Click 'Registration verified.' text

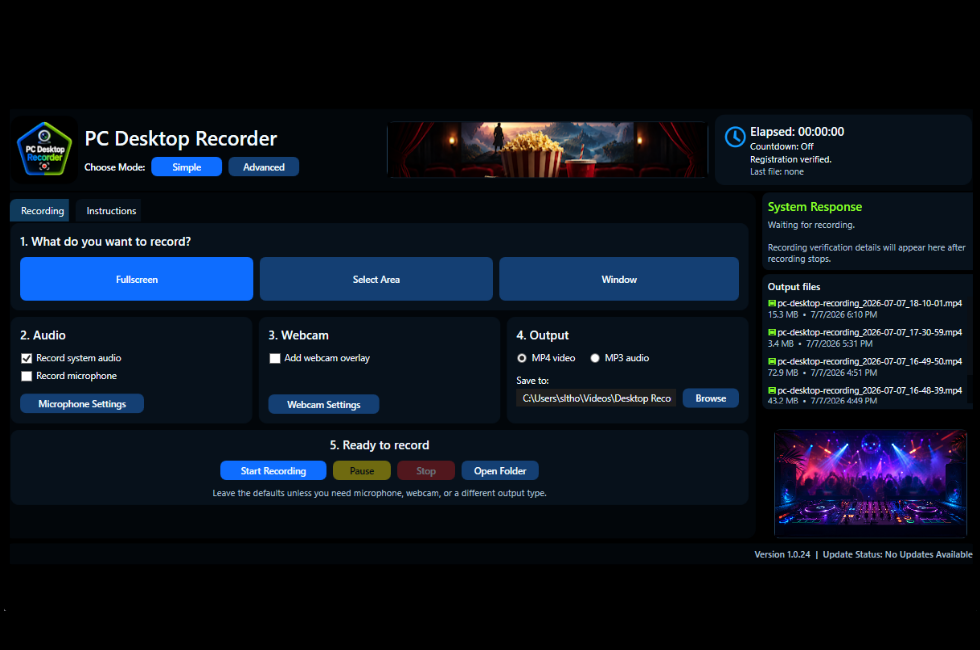(x=791, y=159)
